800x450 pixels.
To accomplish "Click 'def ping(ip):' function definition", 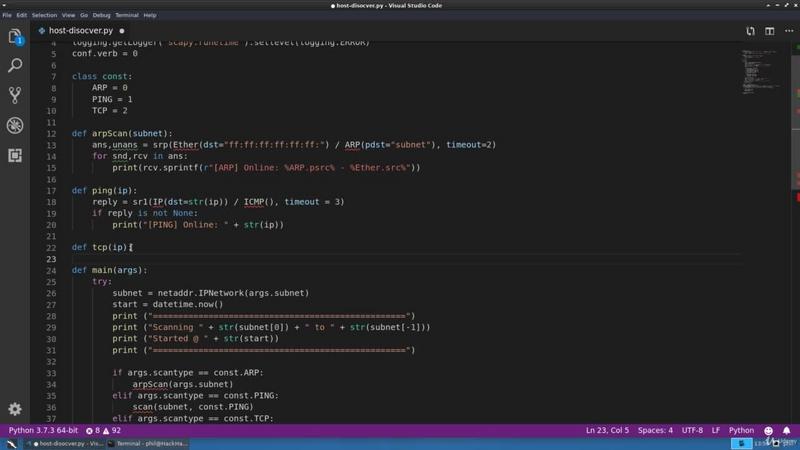I will (x=104, y=191).
